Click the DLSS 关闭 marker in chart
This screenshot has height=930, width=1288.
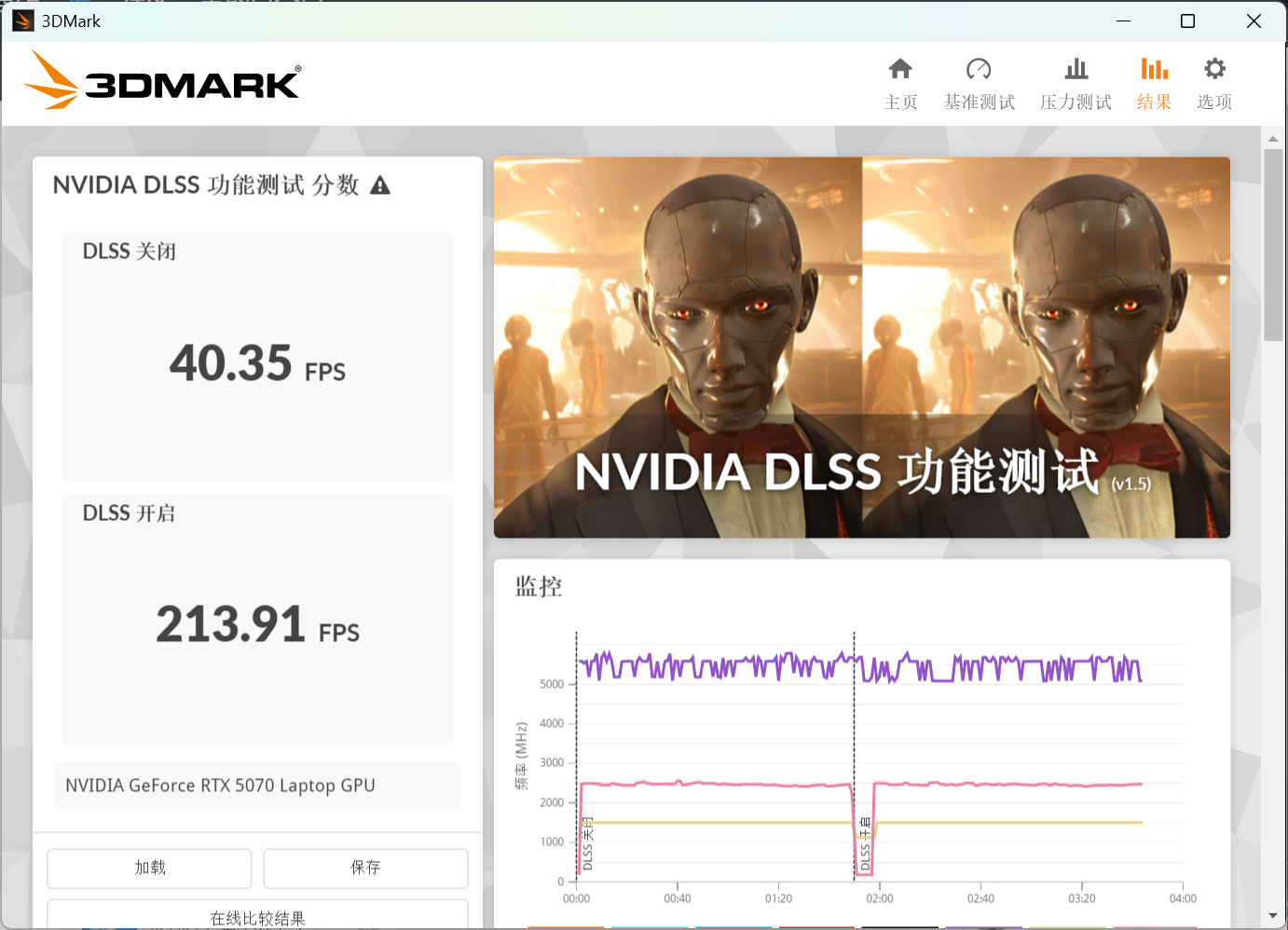587,844
